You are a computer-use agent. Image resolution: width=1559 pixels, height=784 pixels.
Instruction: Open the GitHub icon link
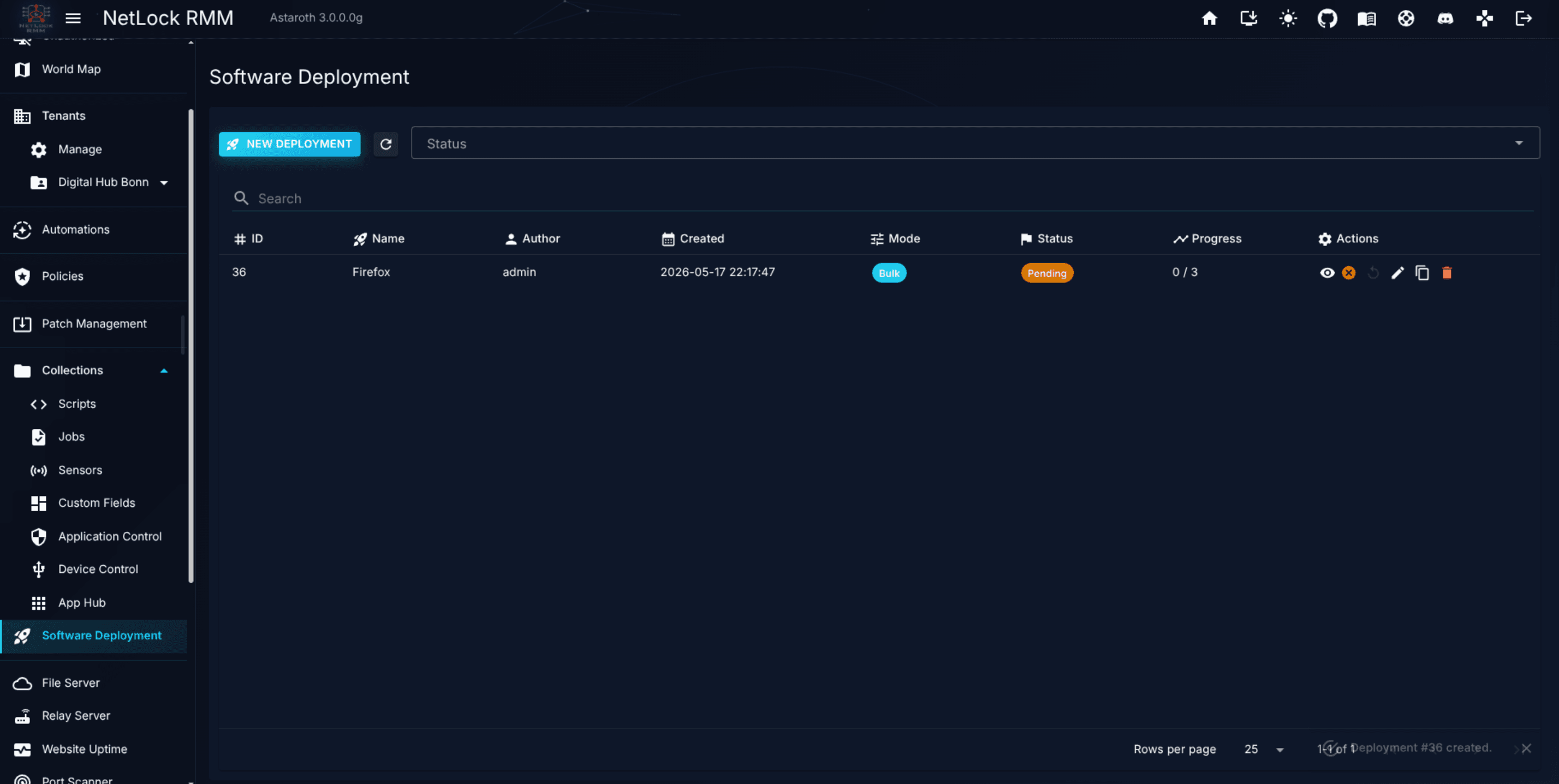(1327, 18)
